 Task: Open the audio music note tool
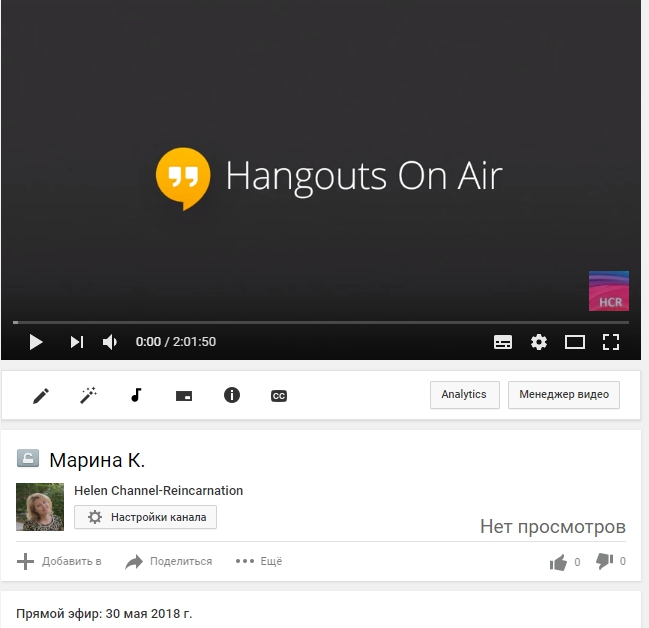[x=136, y=395]
